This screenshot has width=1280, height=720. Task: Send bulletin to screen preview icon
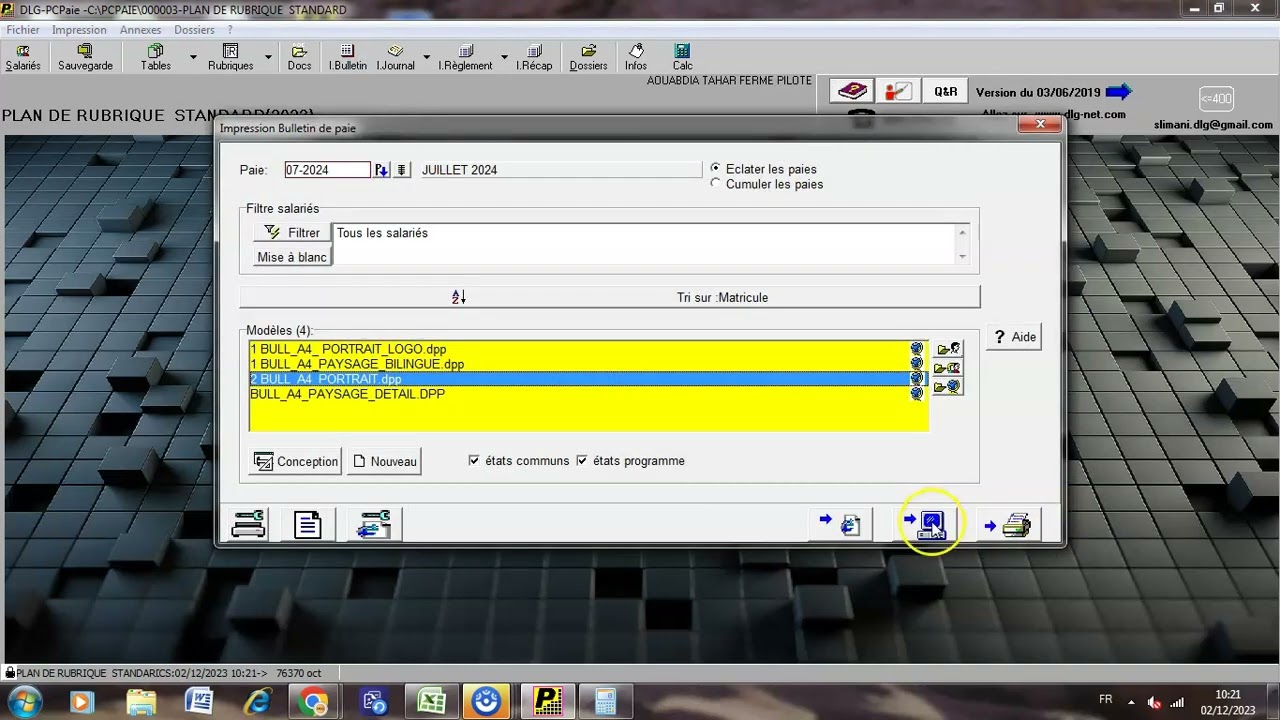[x=925, y=523]
